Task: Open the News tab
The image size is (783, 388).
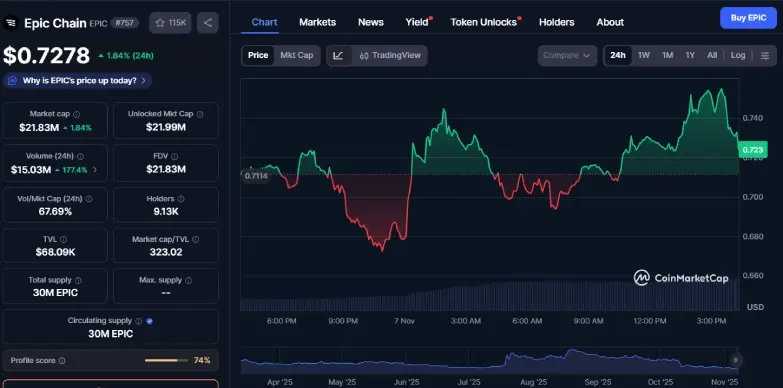Action: [371, 22]
